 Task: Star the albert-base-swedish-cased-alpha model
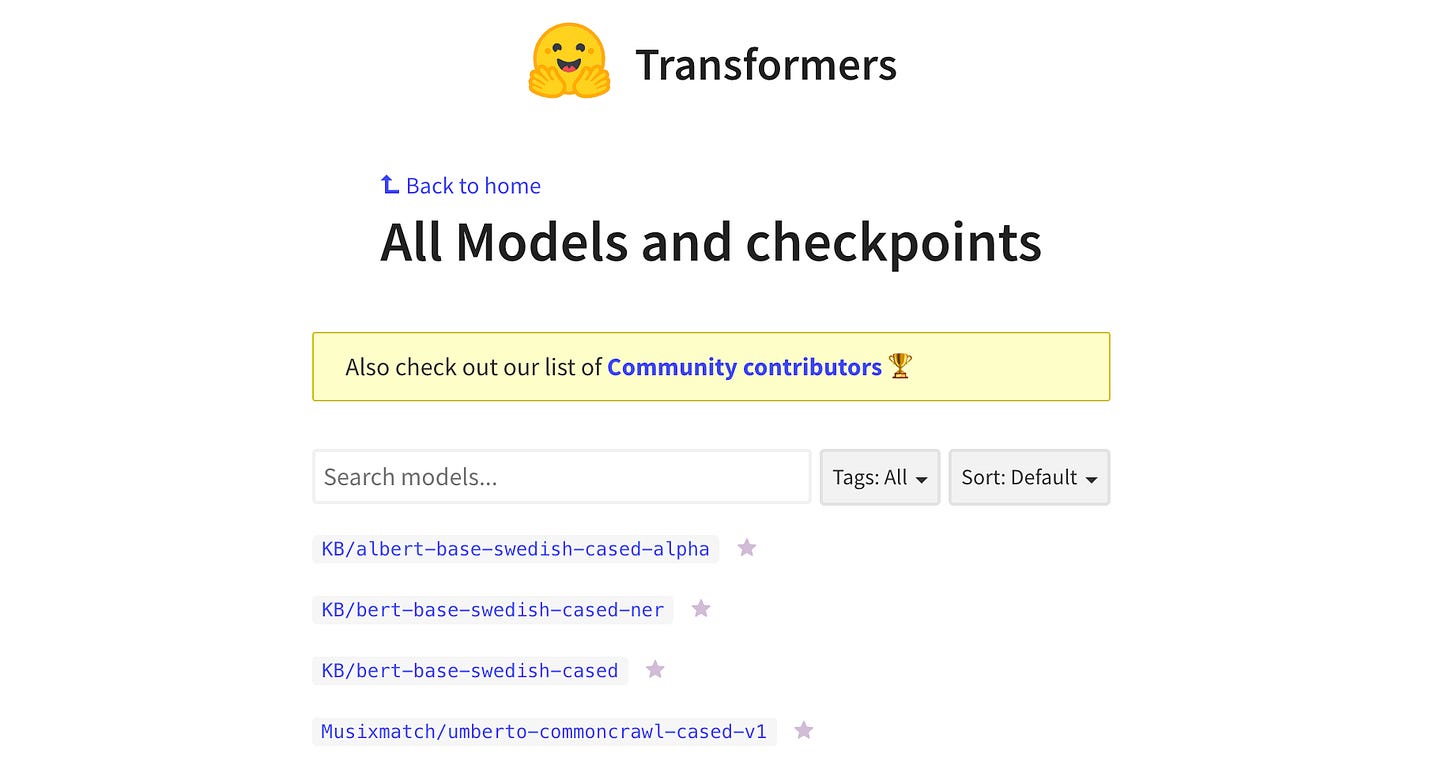coord(747,547)
